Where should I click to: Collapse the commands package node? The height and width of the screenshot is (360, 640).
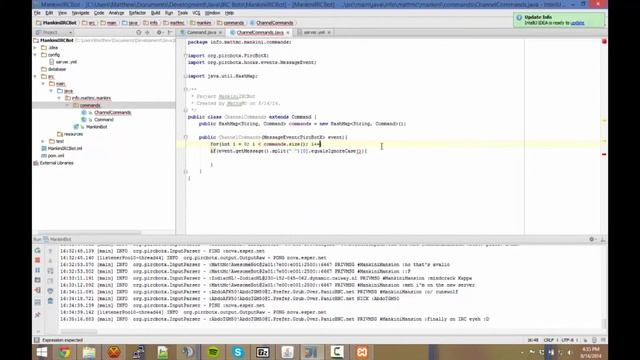coord(67,105)
